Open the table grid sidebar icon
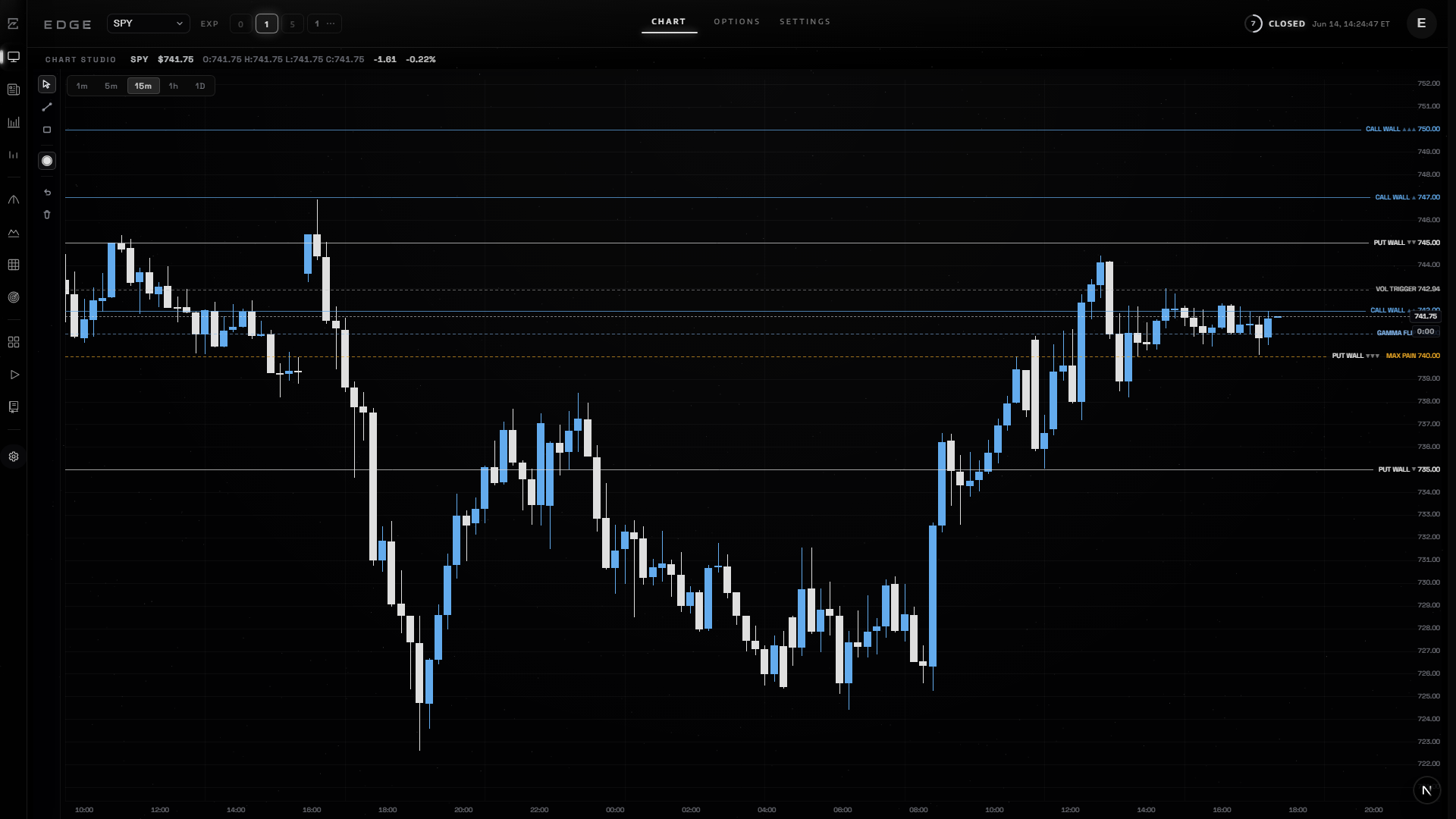This screenshot has width=1456, height=819. (14, 265)
